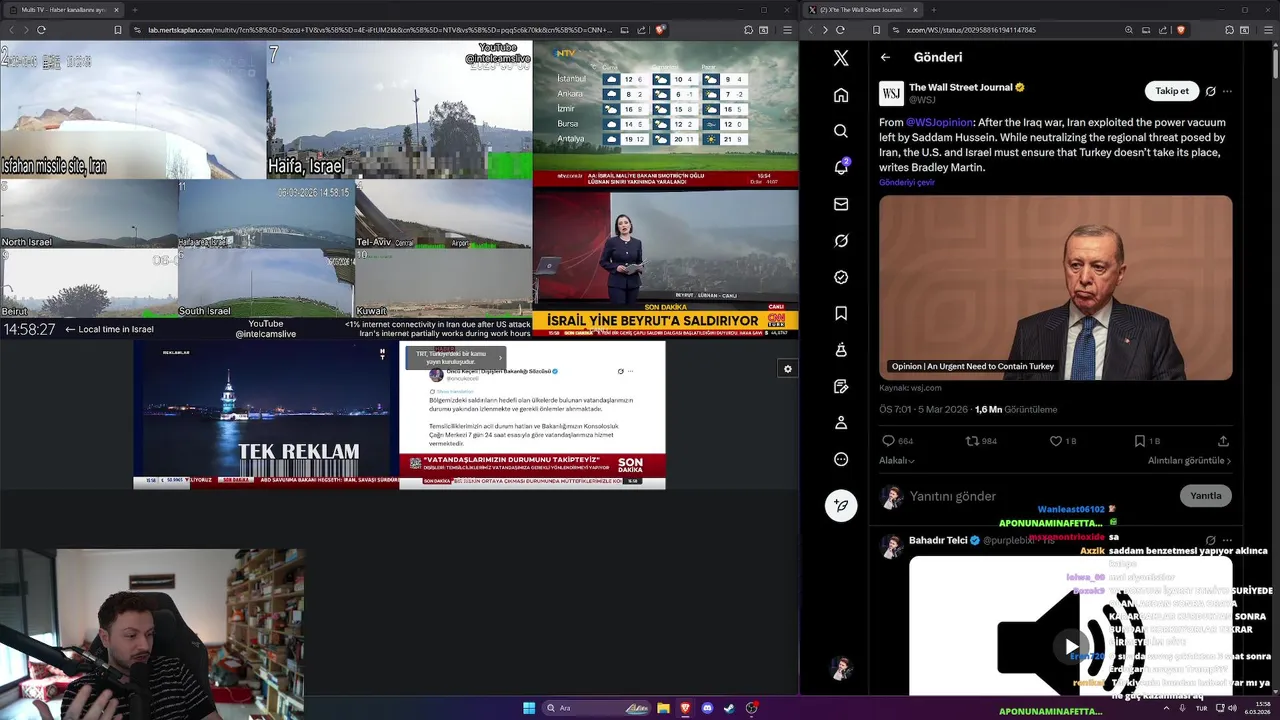
Task: Click the Haifa, Israel camera feed
Action: click(399, 110)
